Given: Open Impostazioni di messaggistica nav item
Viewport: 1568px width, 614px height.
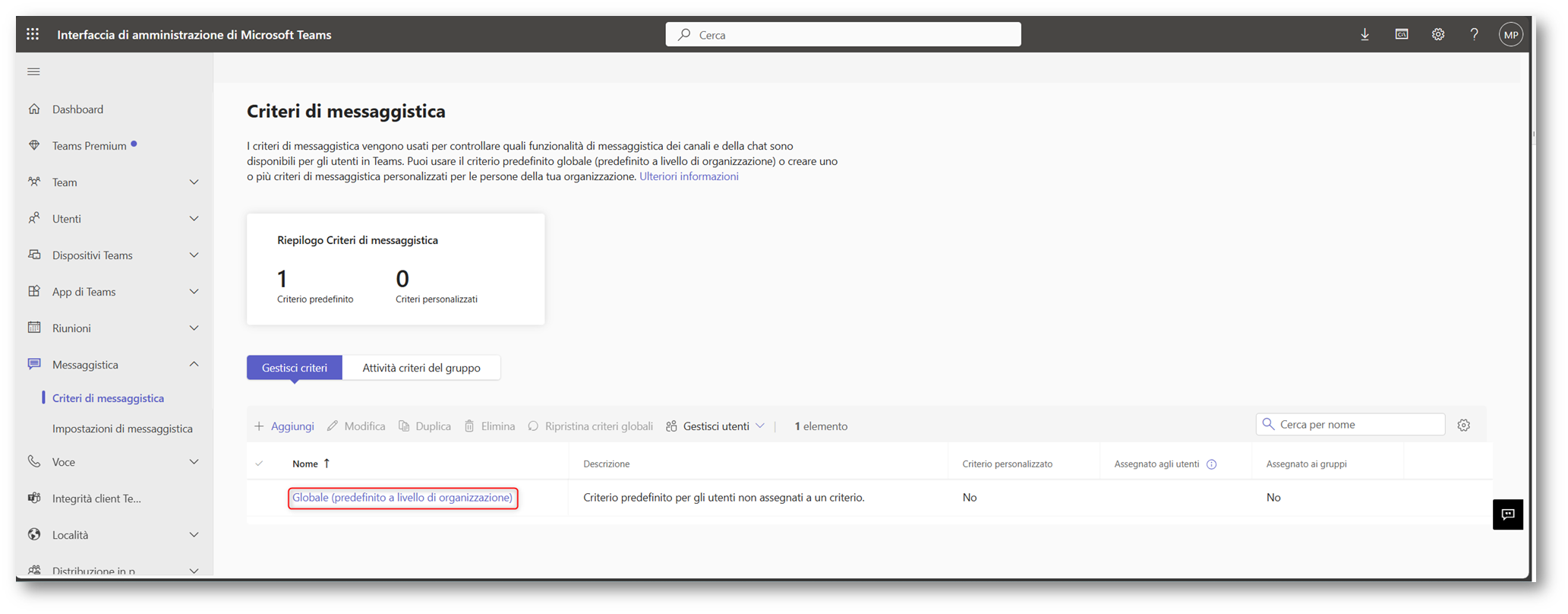Looking at the screenshot, I should (x=122, y=429).
